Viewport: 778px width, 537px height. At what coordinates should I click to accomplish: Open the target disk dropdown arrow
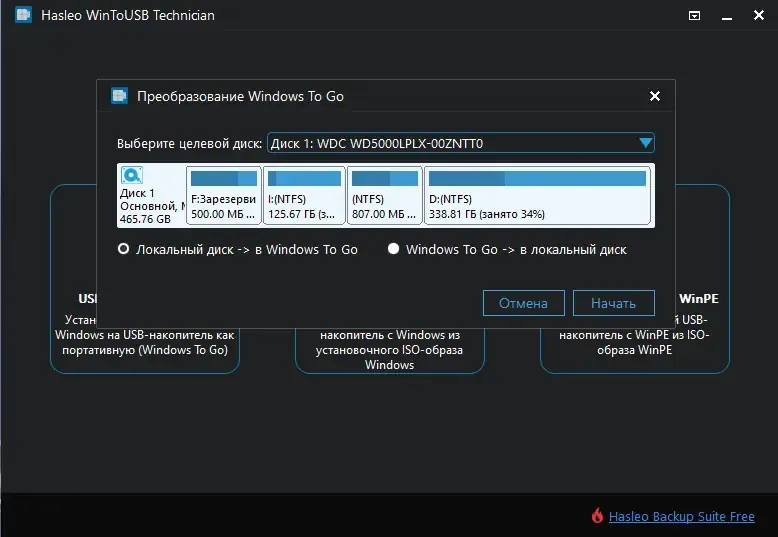click(x=645, y=143)
